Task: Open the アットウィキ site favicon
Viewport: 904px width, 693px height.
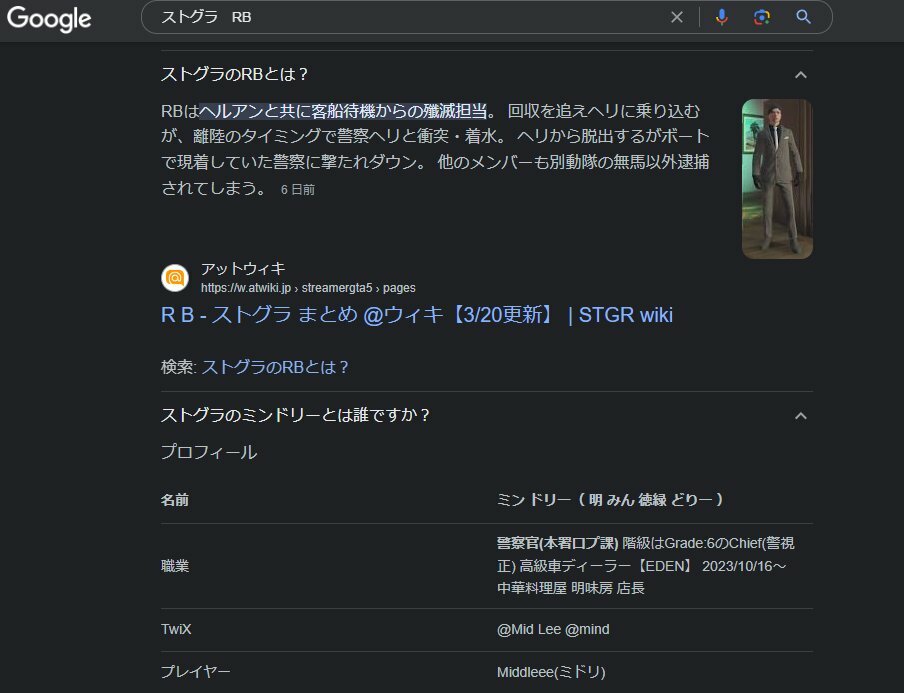Action: (175, 278)
